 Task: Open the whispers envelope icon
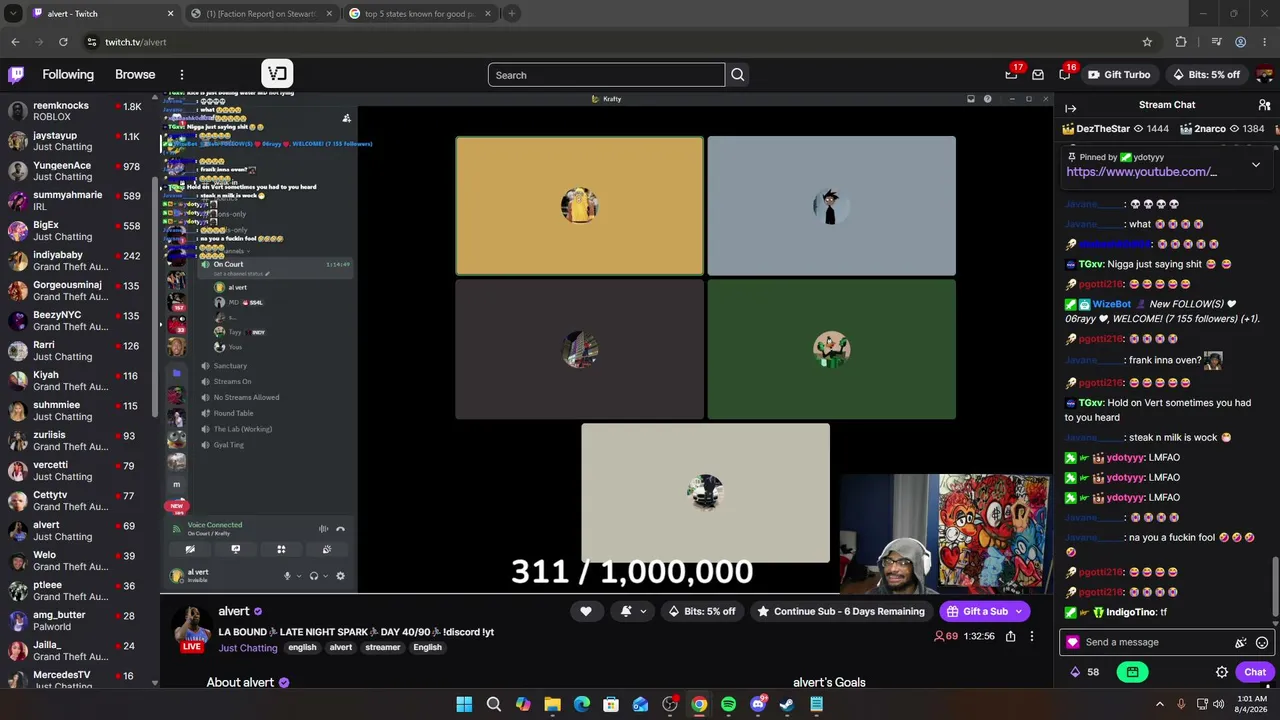(x=1038, y=75)
